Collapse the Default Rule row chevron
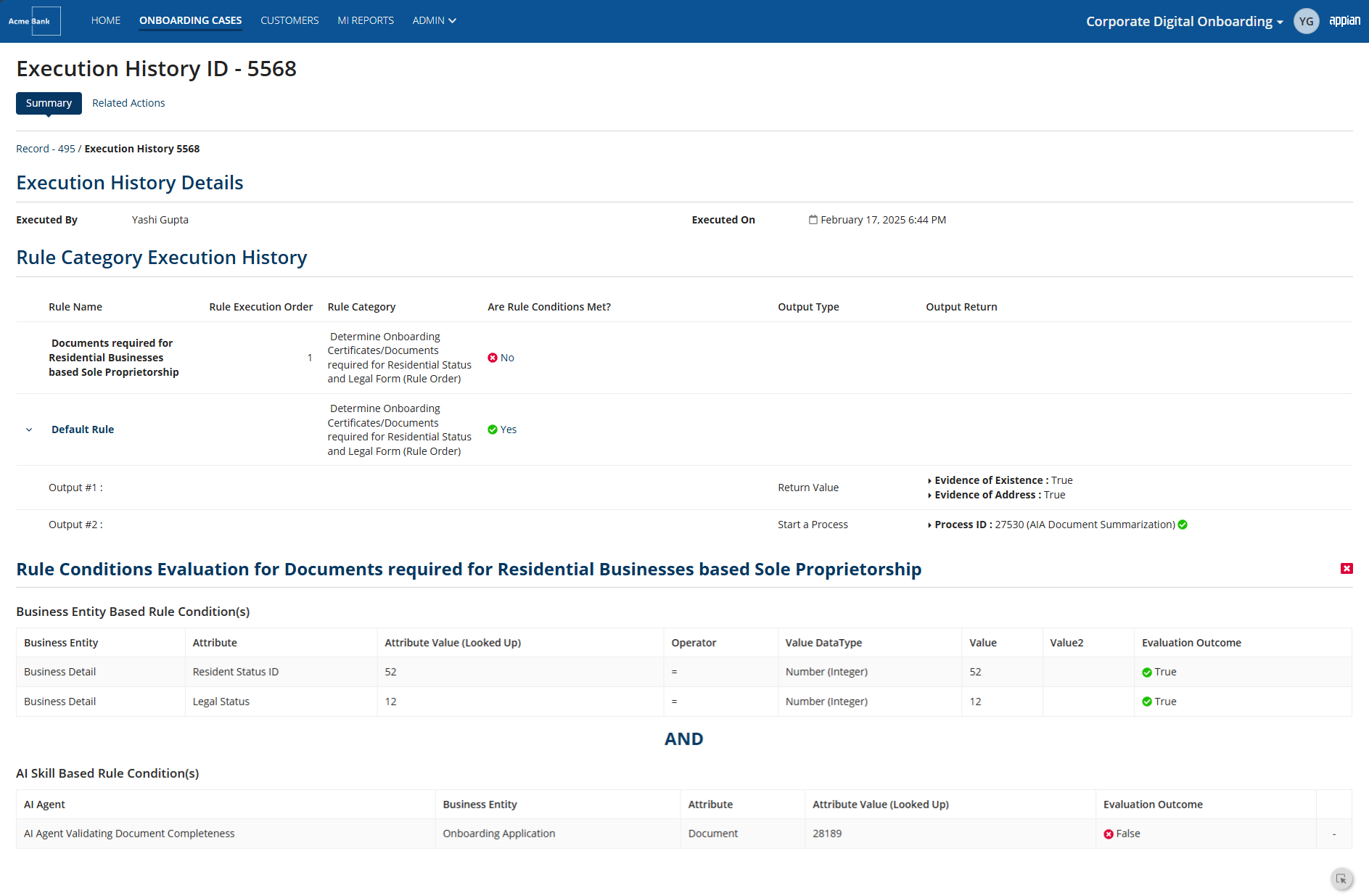 (29, 429)
